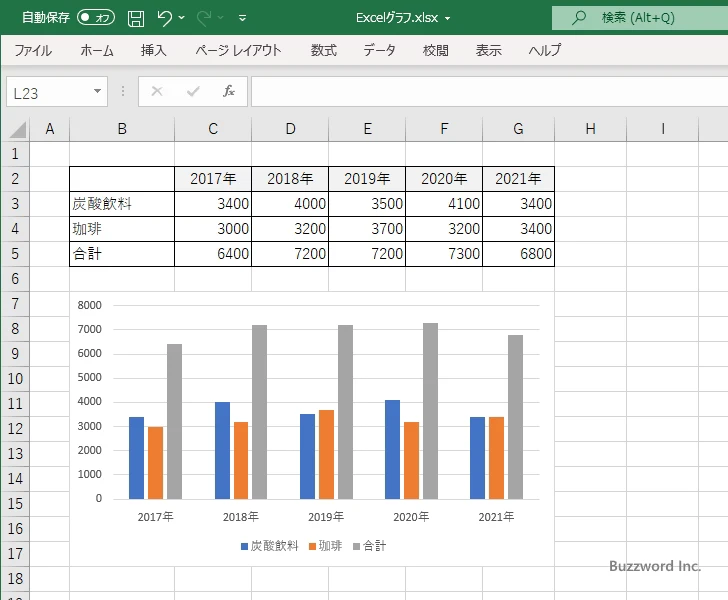728x600 pixels.
Task: Select the 2021年 table header cell
Action: point(519,179)
